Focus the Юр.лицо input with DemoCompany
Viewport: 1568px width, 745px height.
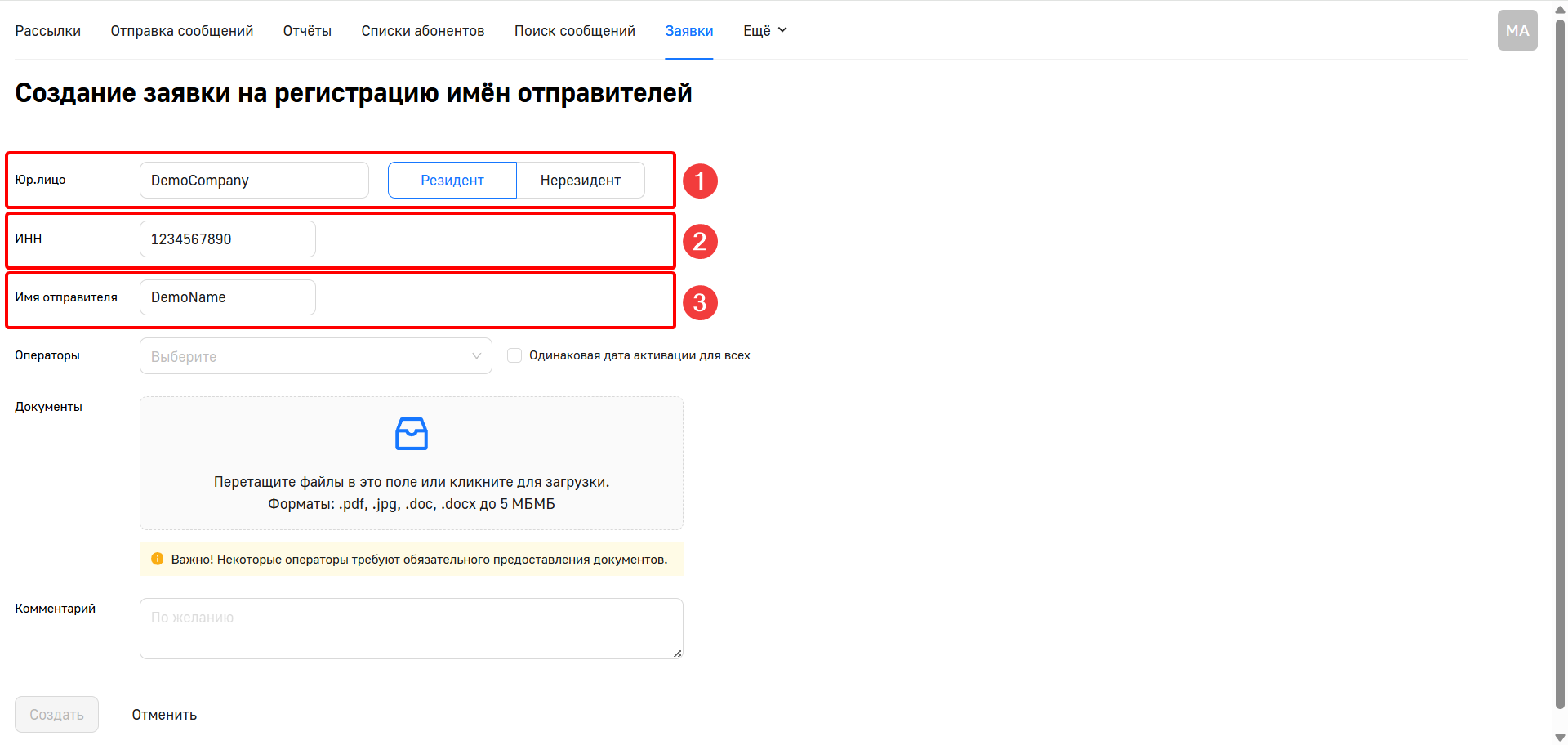[x=253, y=181]
